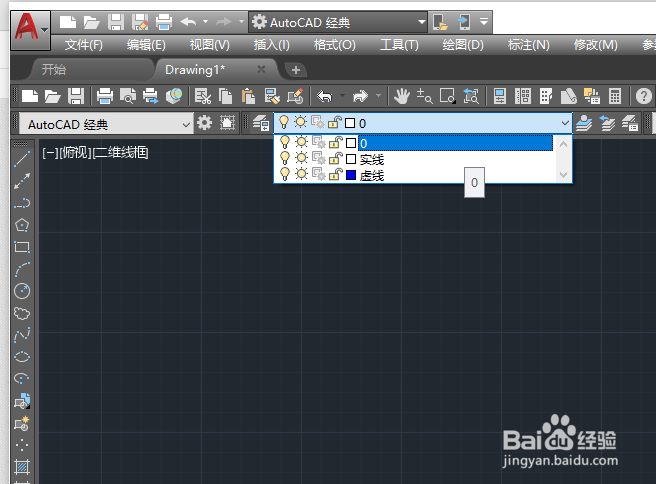Screen dimensions: 656x484
Task: Toggle lock icon for layer 实线
Action: point(335,159)
